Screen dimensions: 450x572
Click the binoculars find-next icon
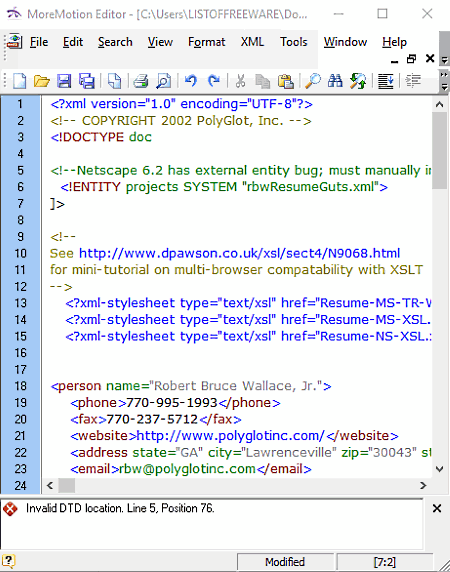335,81
